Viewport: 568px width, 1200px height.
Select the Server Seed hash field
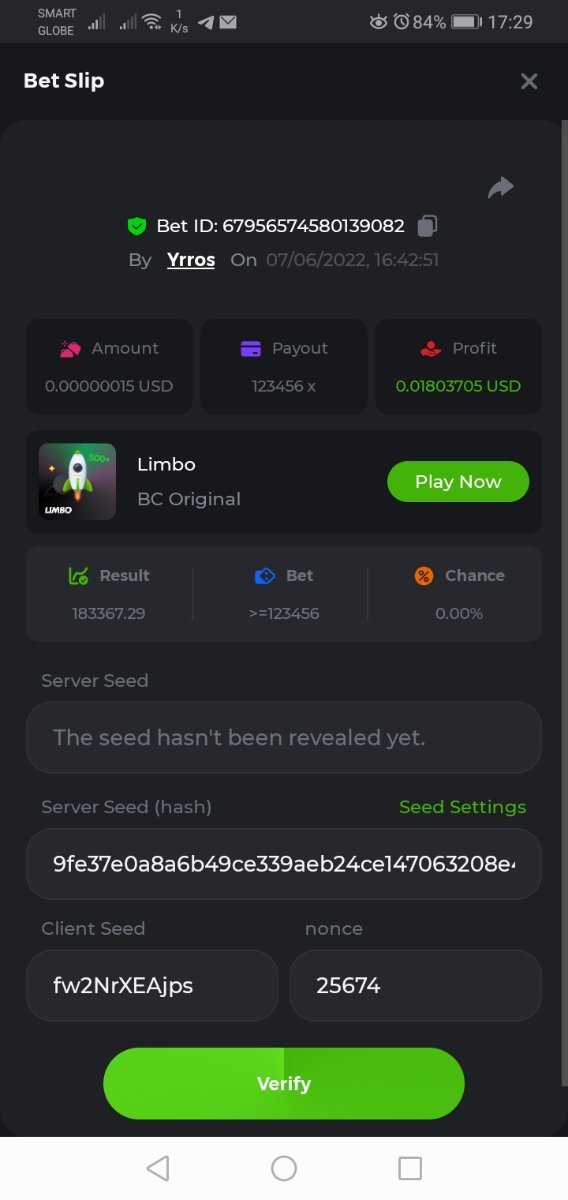pos(284,864)
